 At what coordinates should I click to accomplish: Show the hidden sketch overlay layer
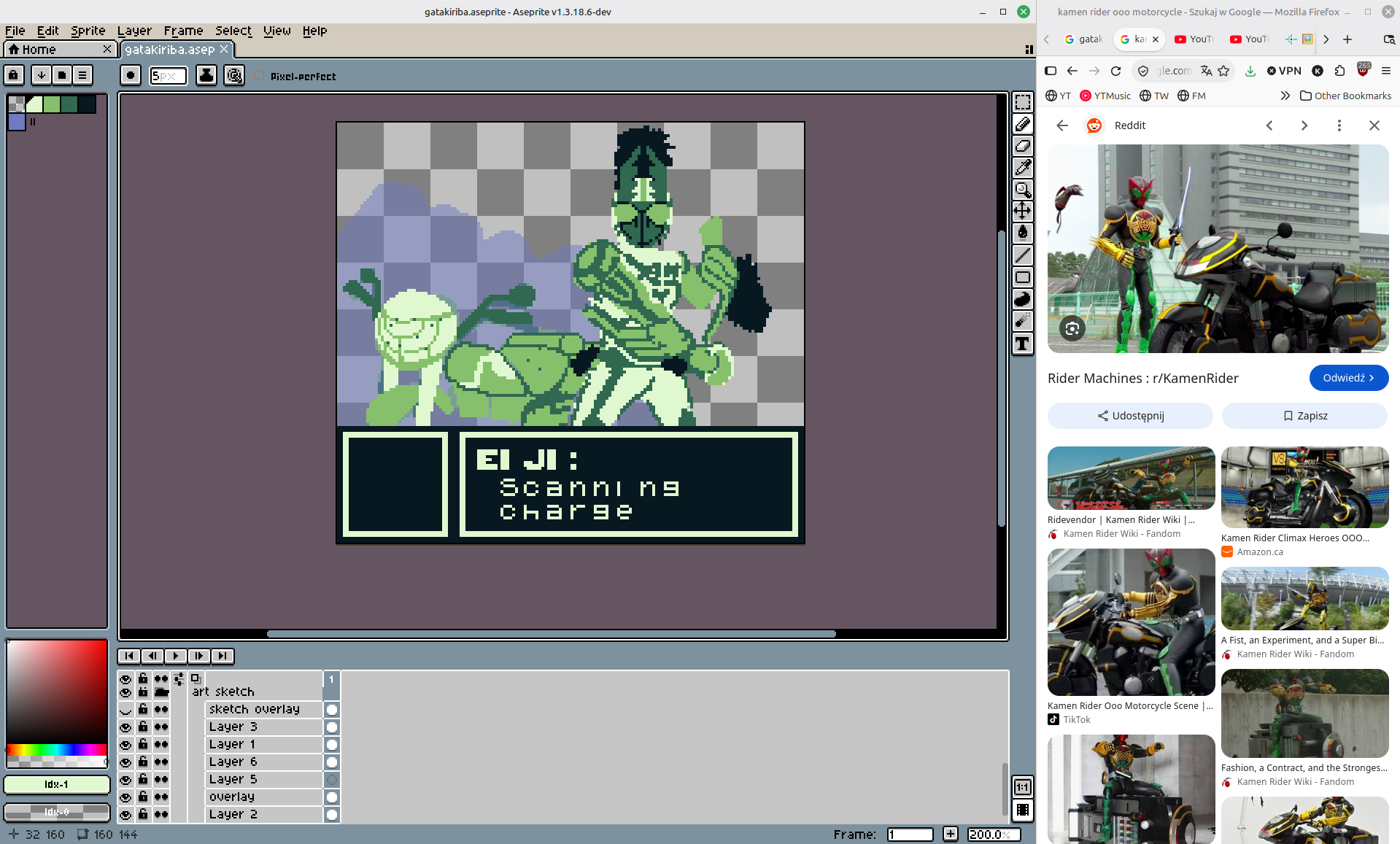point(125,710)
